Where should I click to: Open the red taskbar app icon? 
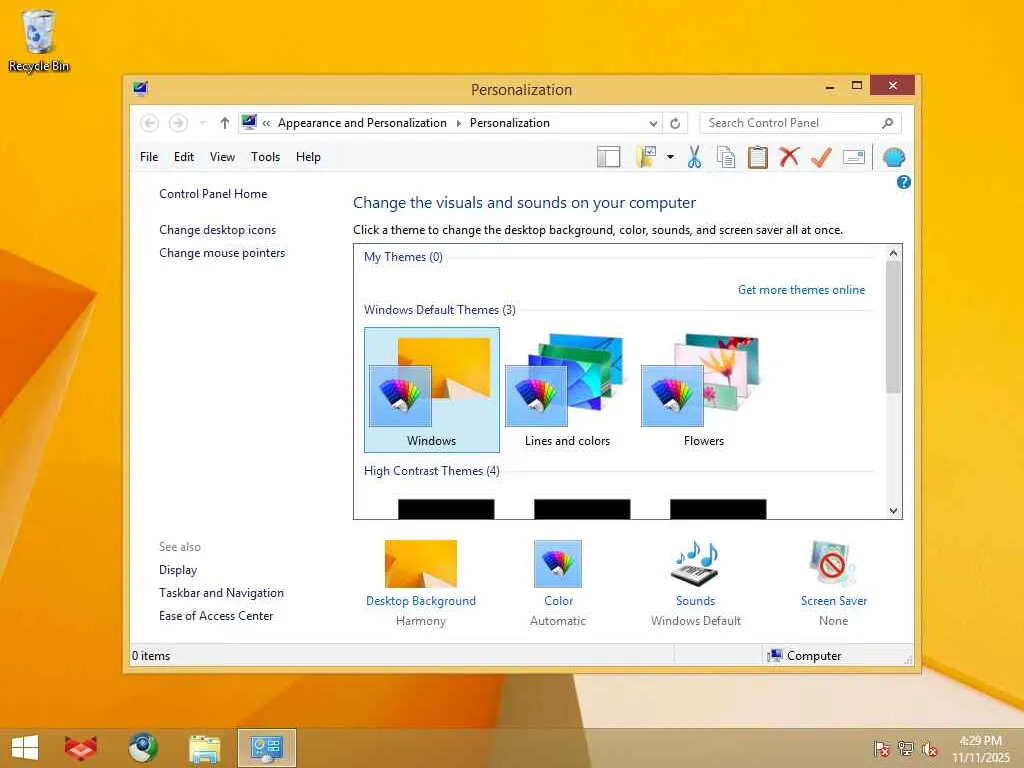pyautogui.click(x=81, y=748)
